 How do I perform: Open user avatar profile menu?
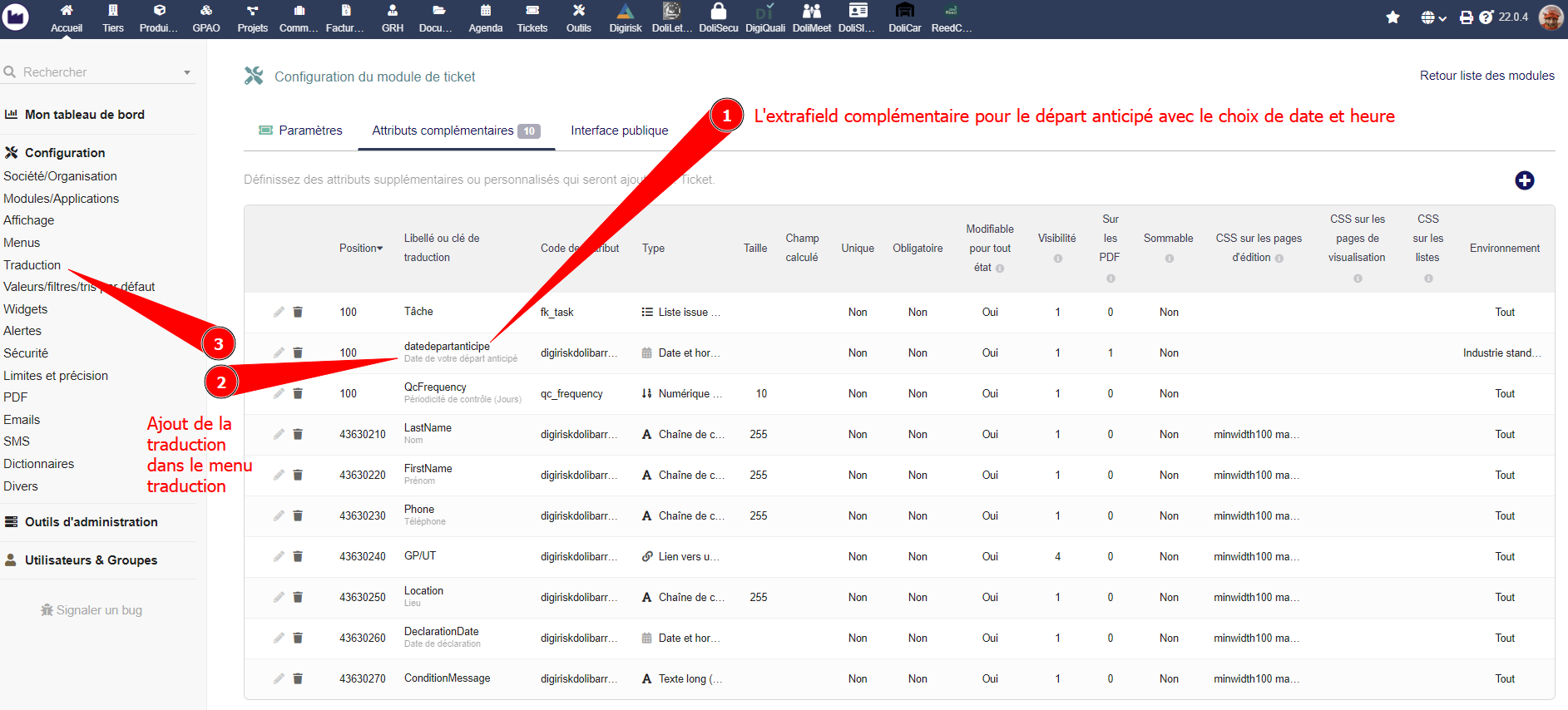tap(1551, 17)
